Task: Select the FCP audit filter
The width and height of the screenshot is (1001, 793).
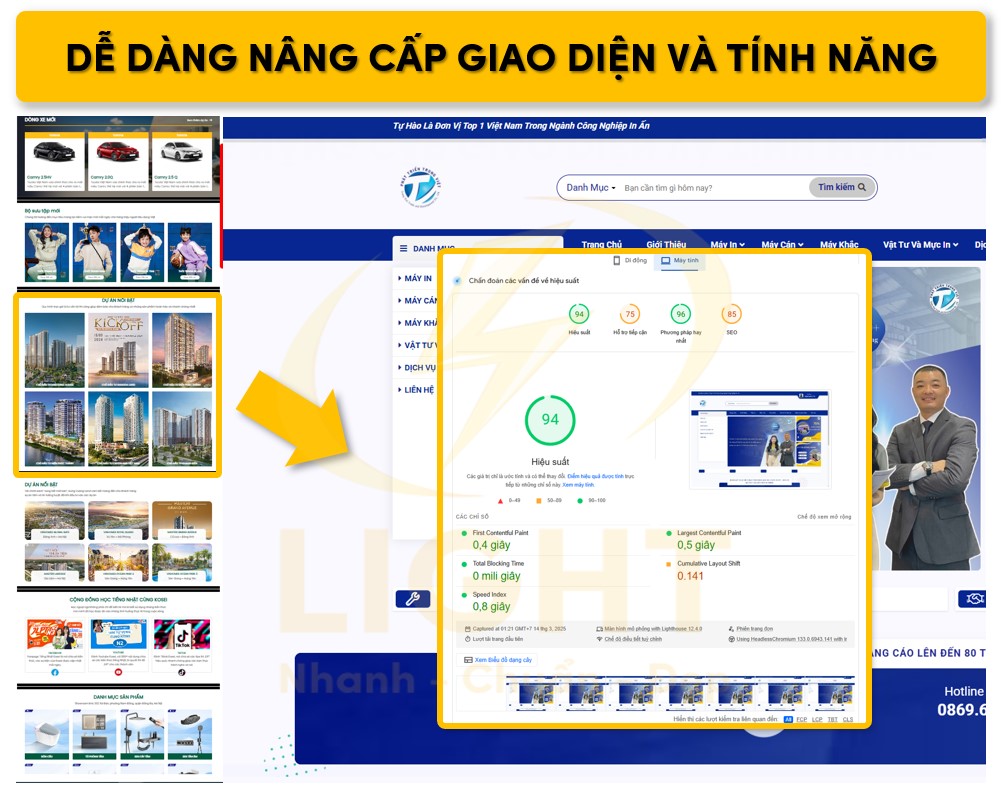Action: point(802,719)
